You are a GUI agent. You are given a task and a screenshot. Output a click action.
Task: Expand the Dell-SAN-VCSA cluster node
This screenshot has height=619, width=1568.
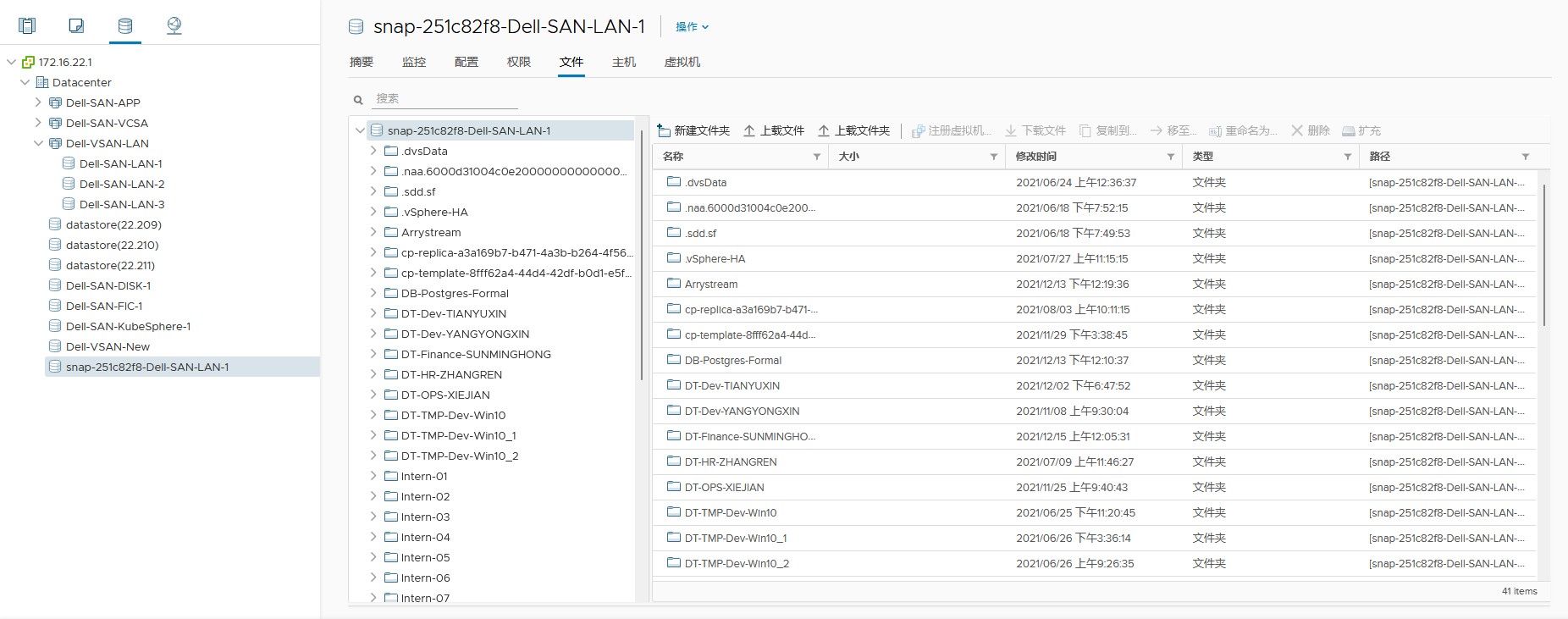tap(38, 123)
